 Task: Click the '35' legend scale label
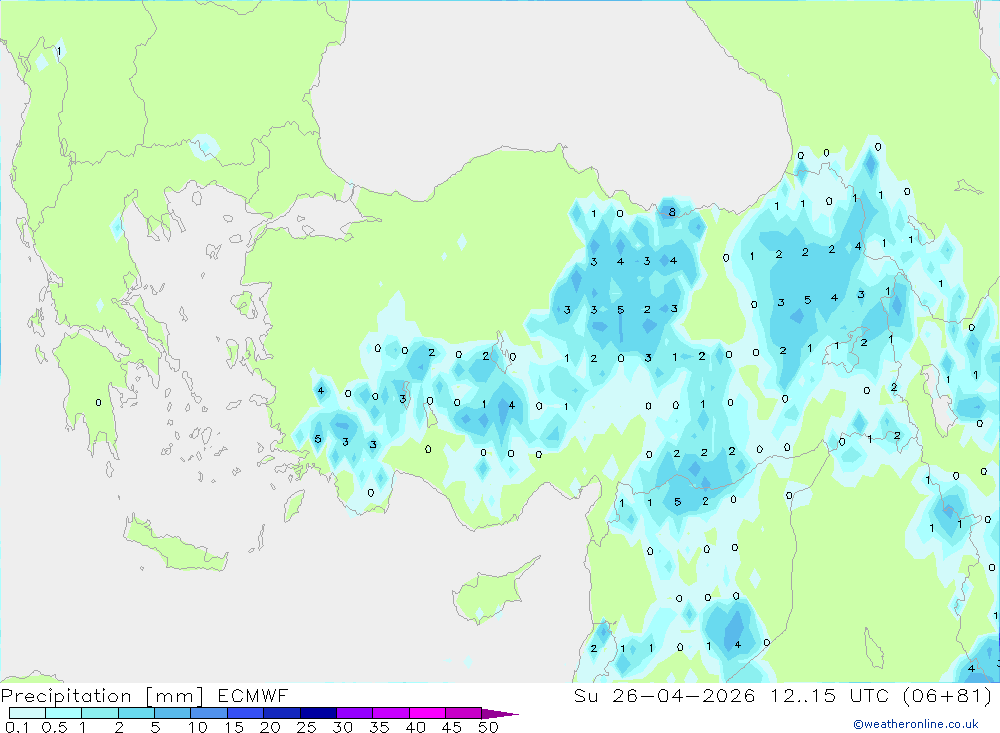(x=379, y=727)
